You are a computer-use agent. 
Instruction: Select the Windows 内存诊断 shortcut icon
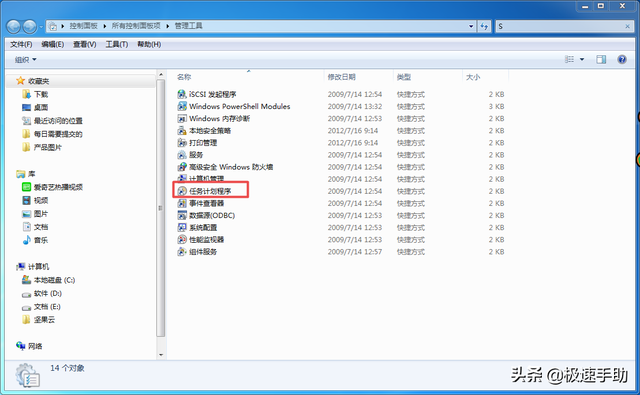tap(182, 119)
